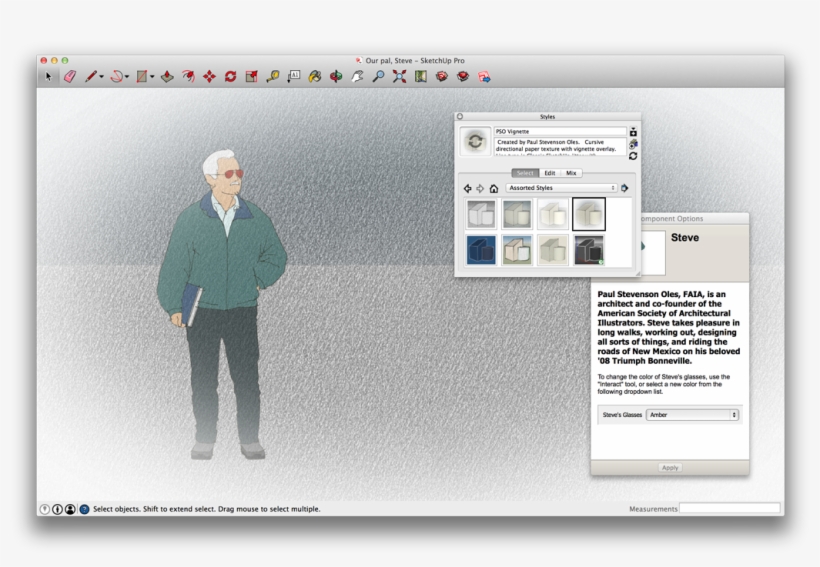
Task: Select the arrow Select tool
Action: tap(49, 77)
